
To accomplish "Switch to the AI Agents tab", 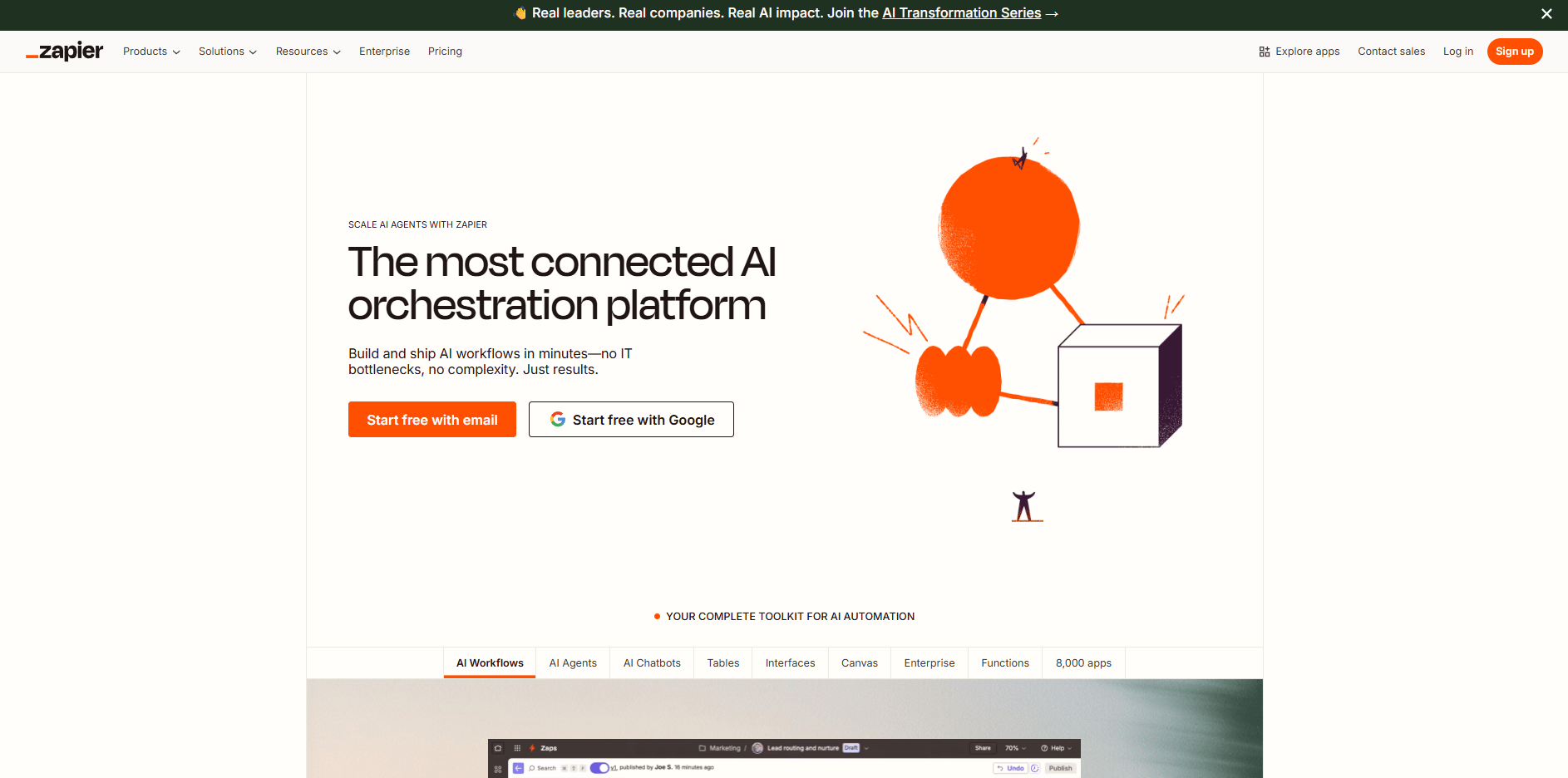I will (573, 662).
